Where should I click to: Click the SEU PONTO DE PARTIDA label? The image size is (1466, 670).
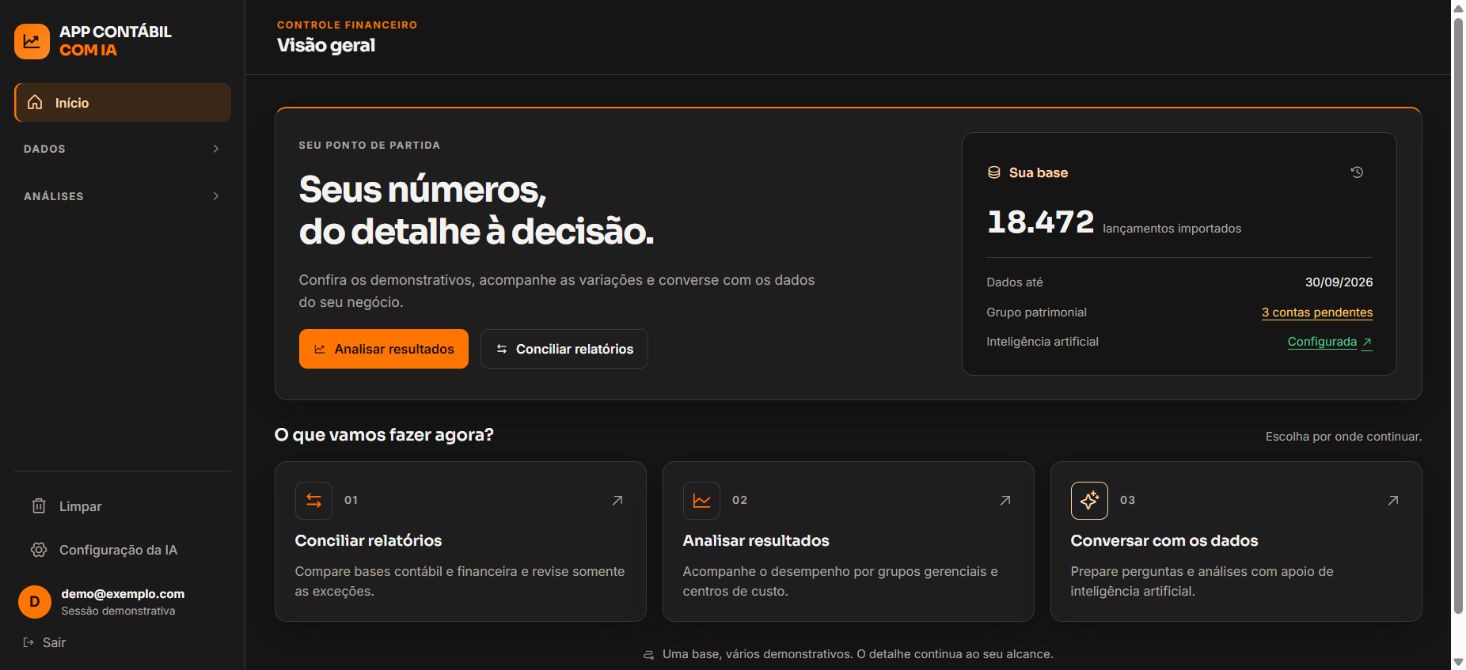click(369, 145)
